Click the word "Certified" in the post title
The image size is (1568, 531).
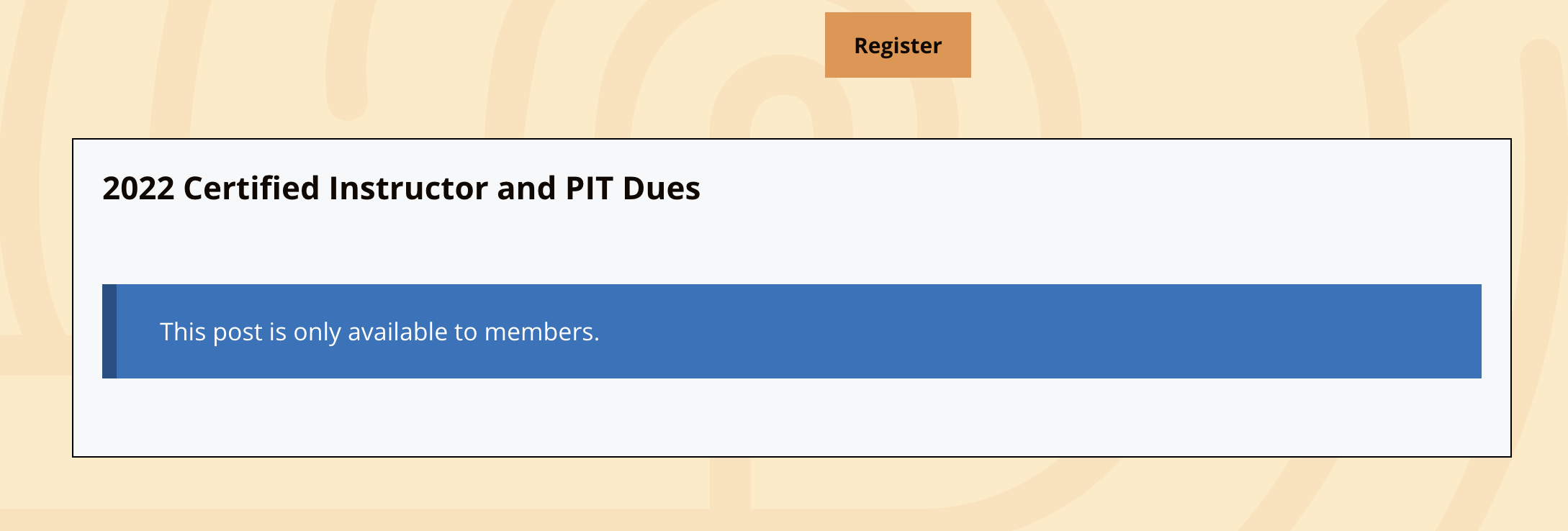(x=251, y=189)
